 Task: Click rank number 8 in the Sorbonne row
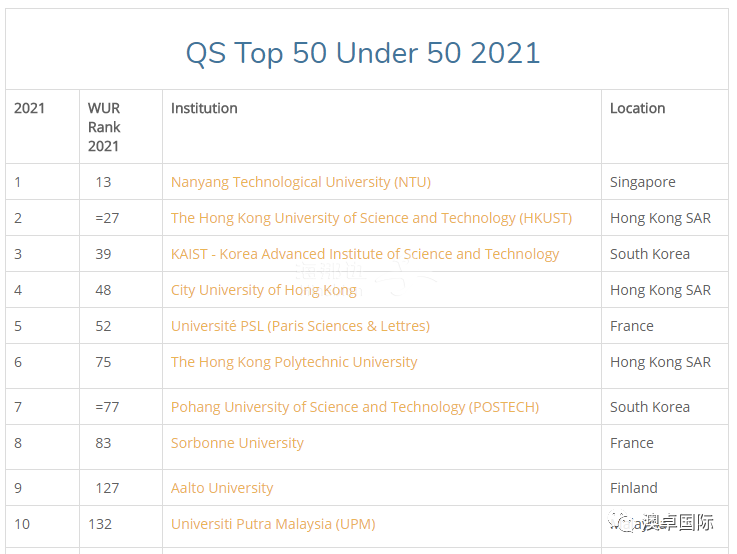pos(18,443)
